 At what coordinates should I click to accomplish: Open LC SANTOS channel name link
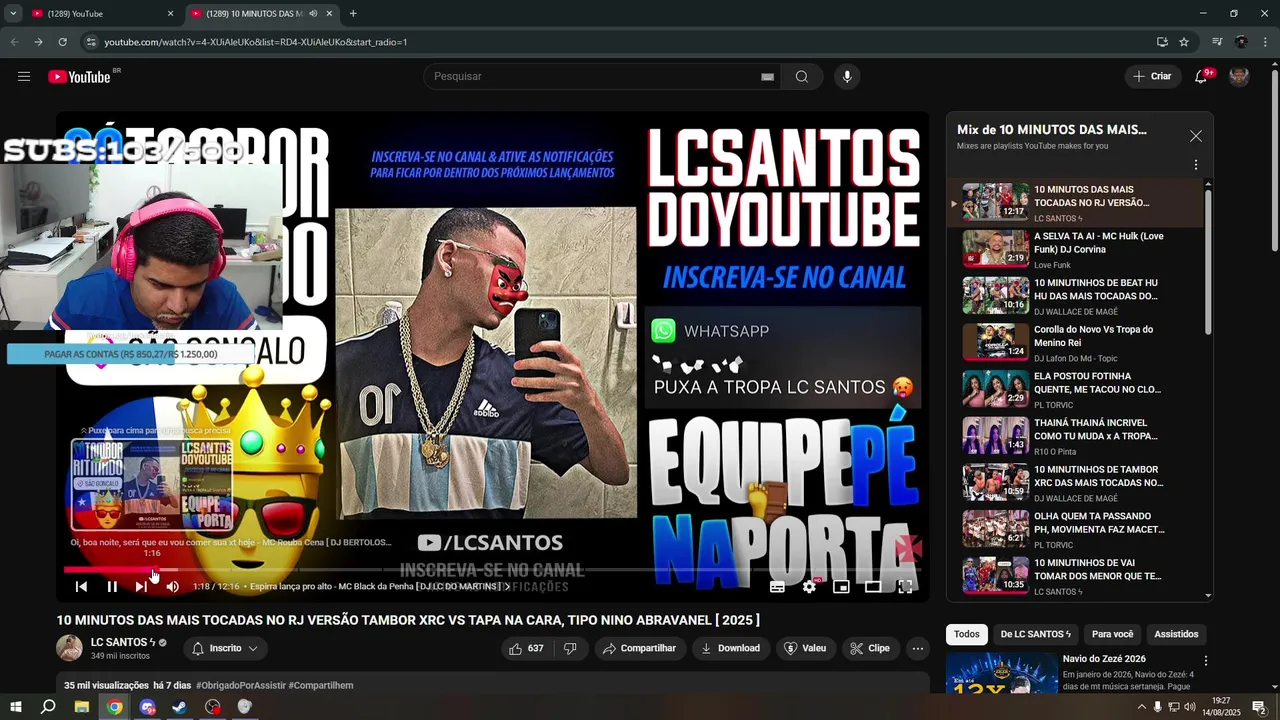(x=123, y=642)
